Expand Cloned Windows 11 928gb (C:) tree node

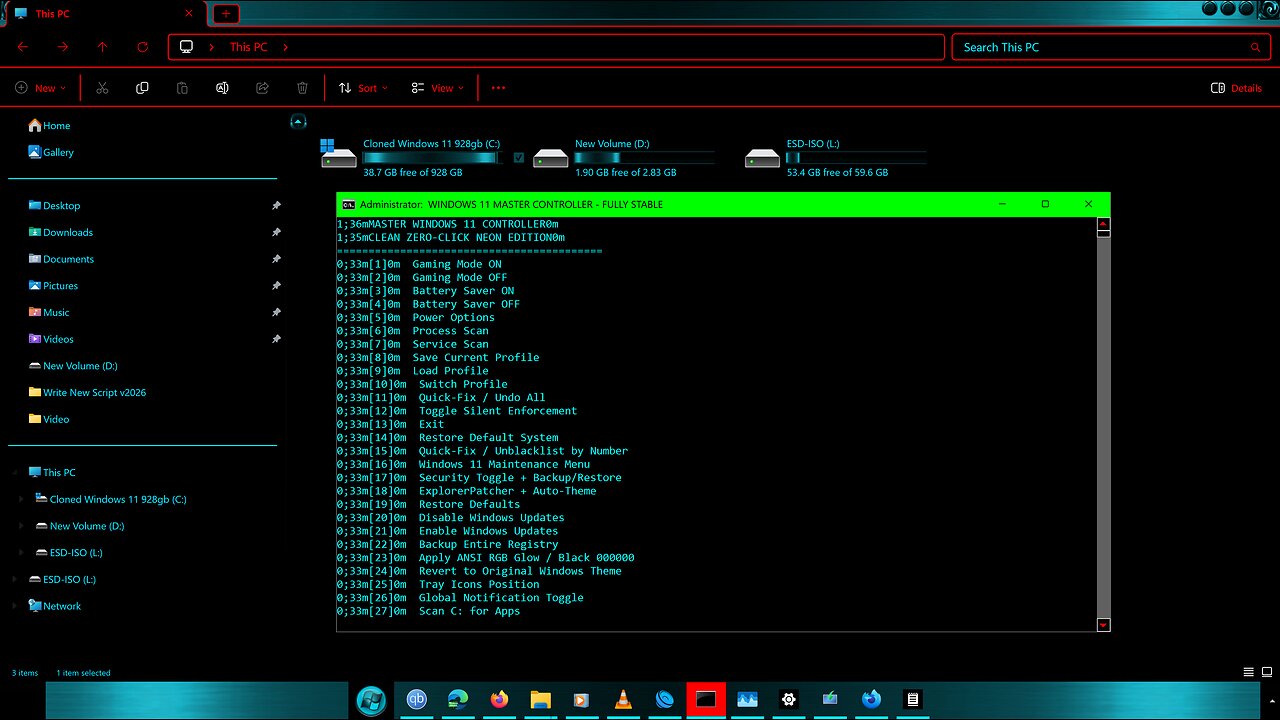[22, 499]
